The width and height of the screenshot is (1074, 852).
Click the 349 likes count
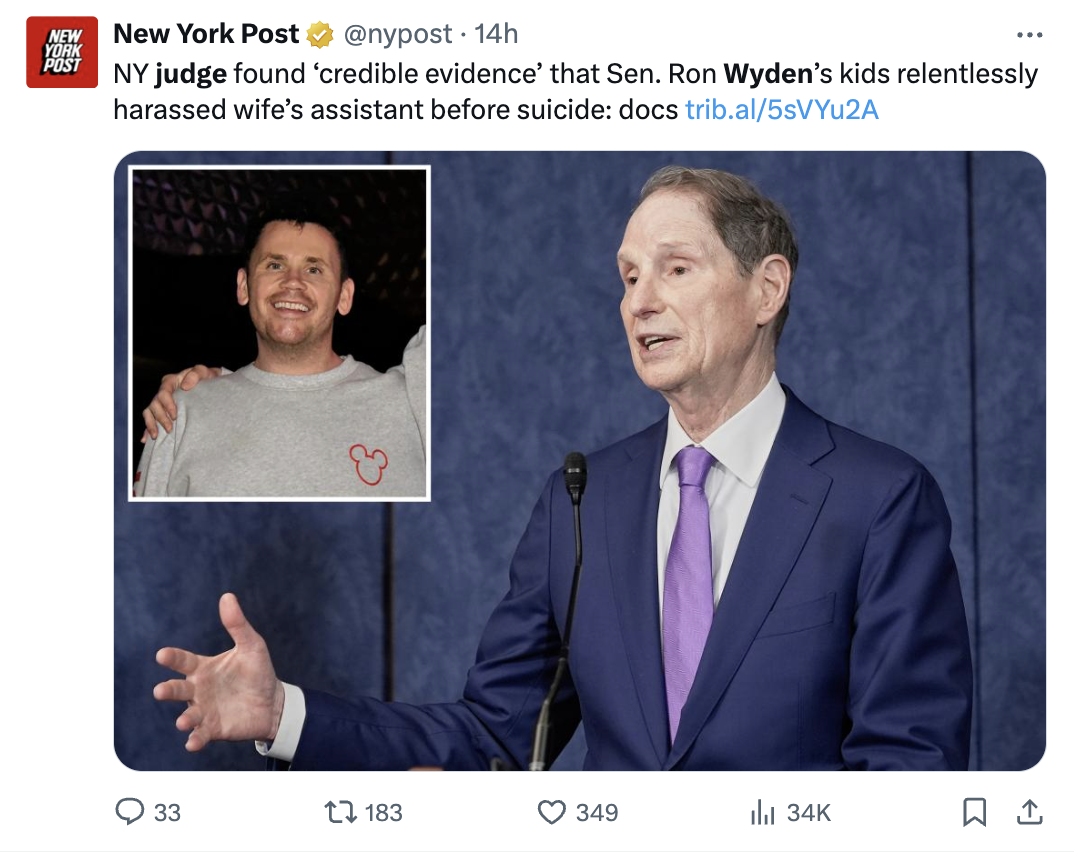click(x=596, y=813)
